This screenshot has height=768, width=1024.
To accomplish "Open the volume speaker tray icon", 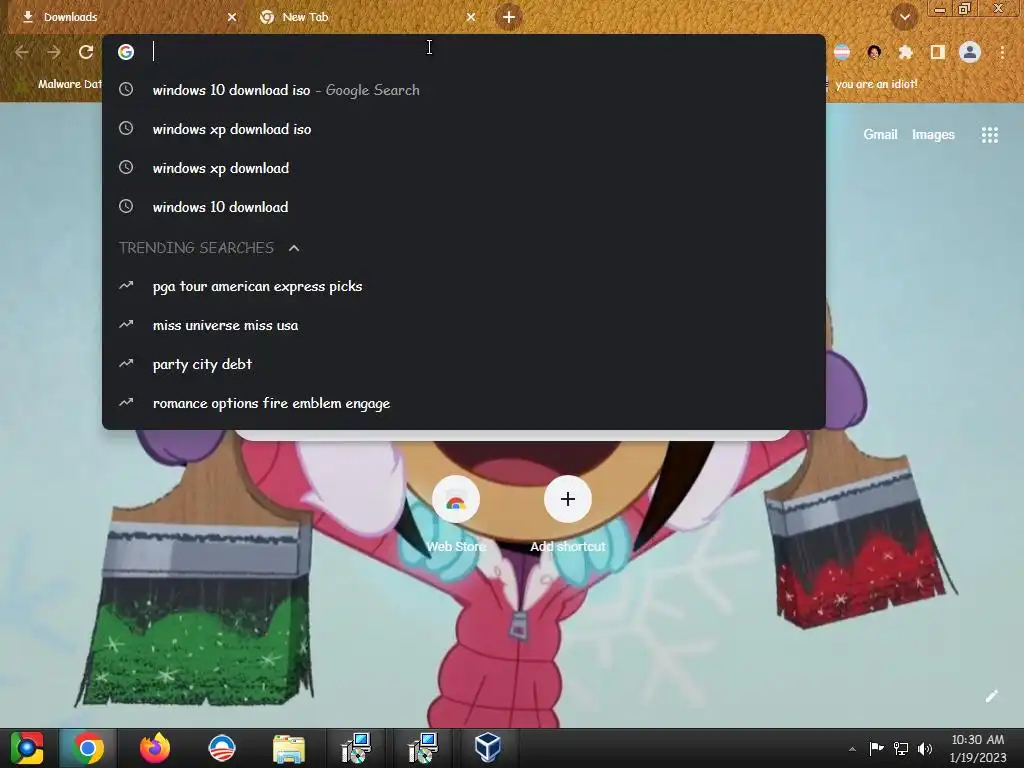I will [x=925, y=748].
